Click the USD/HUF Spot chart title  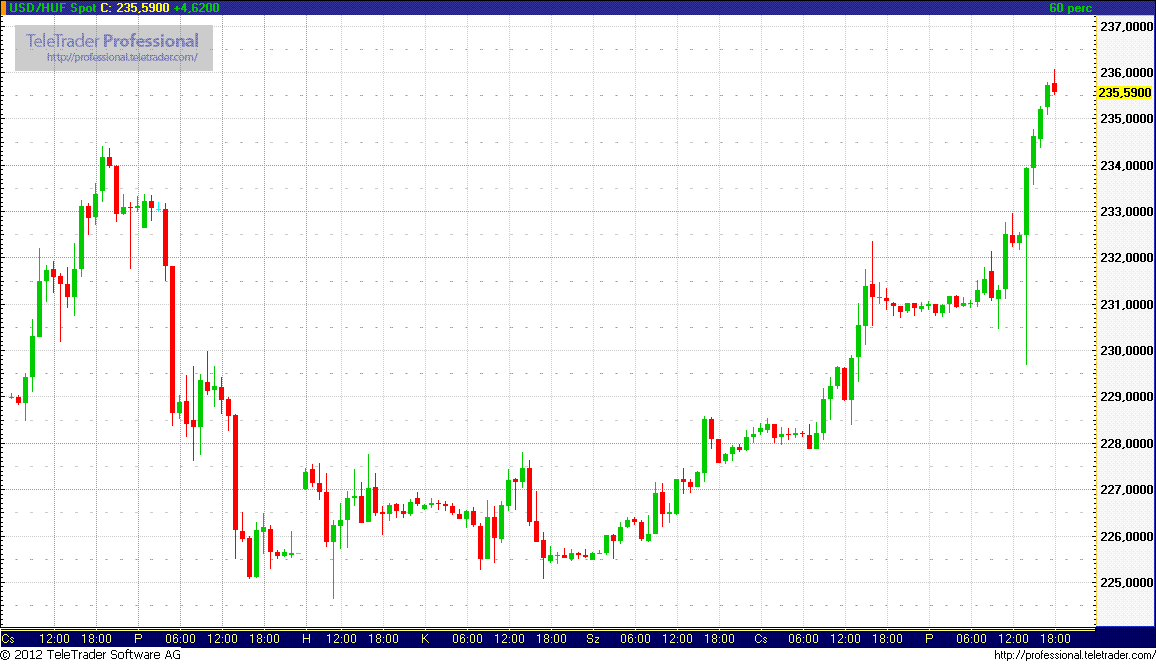[52, 7]
